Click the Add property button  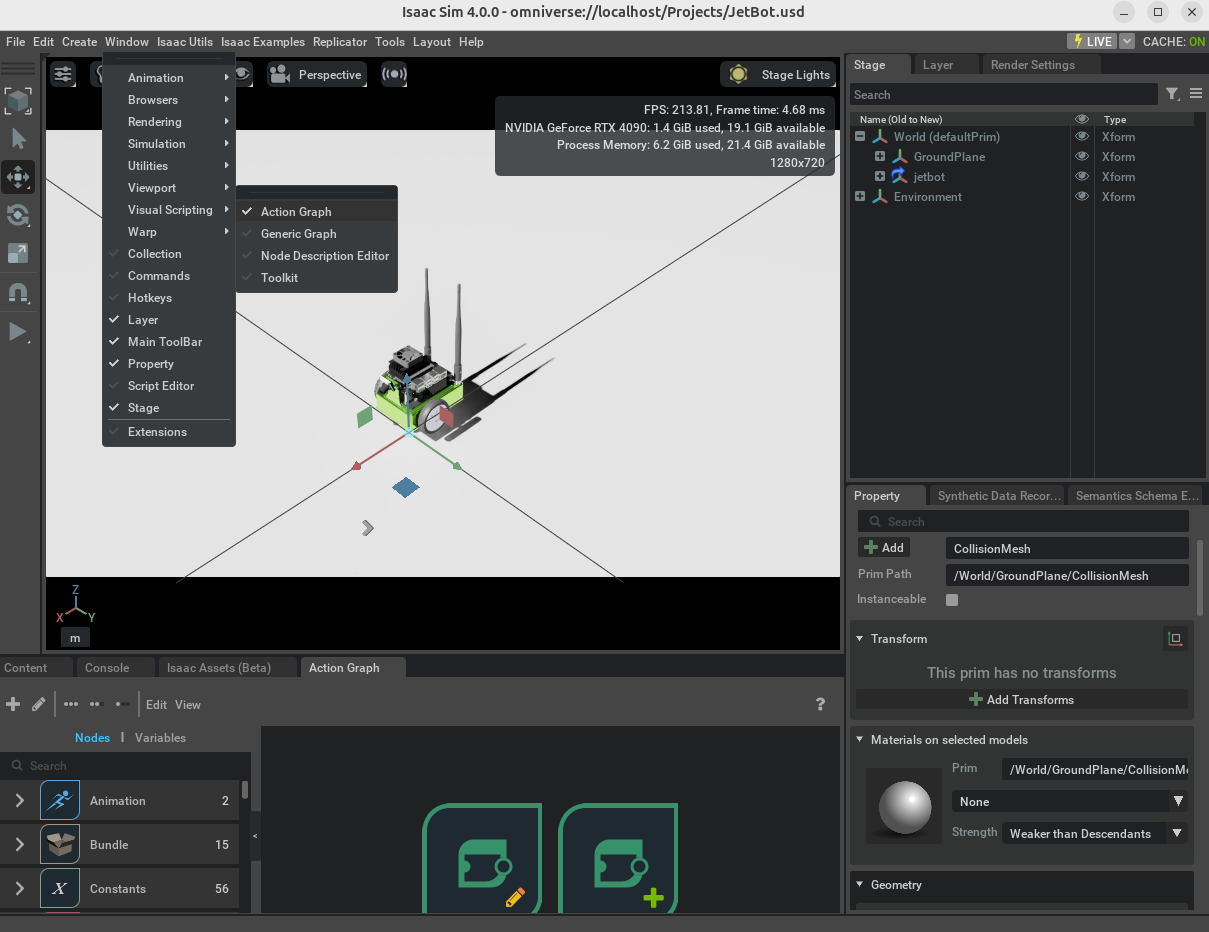[x=884, y=548]
